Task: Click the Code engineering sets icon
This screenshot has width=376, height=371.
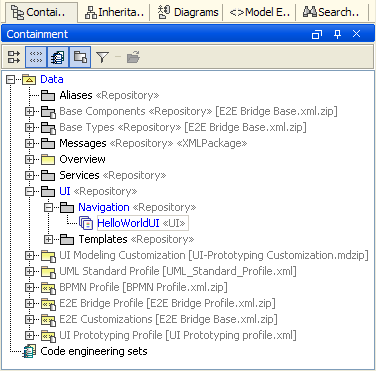Action: 29,351
